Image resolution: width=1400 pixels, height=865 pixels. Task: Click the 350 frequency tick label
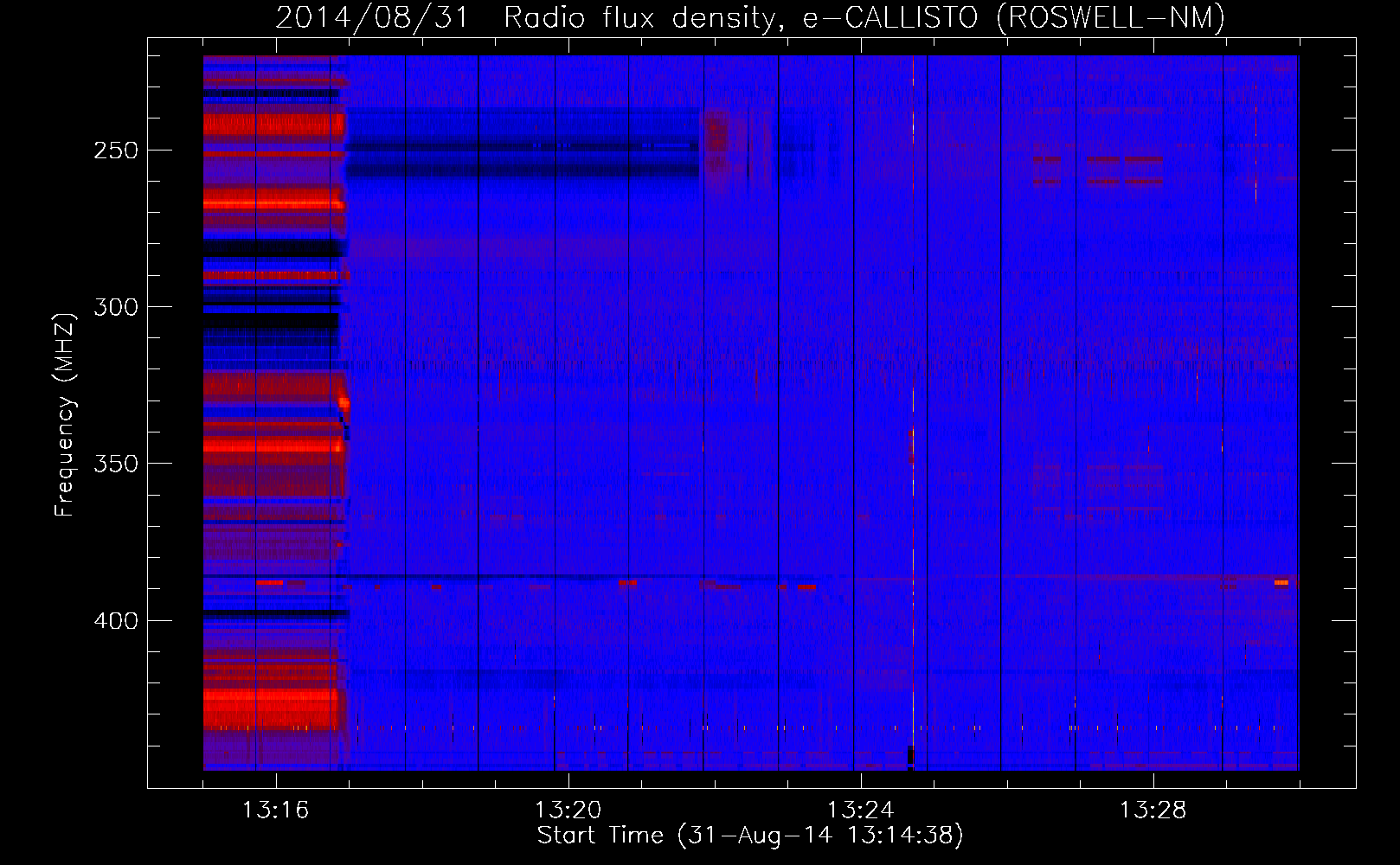tap(116, 464)
